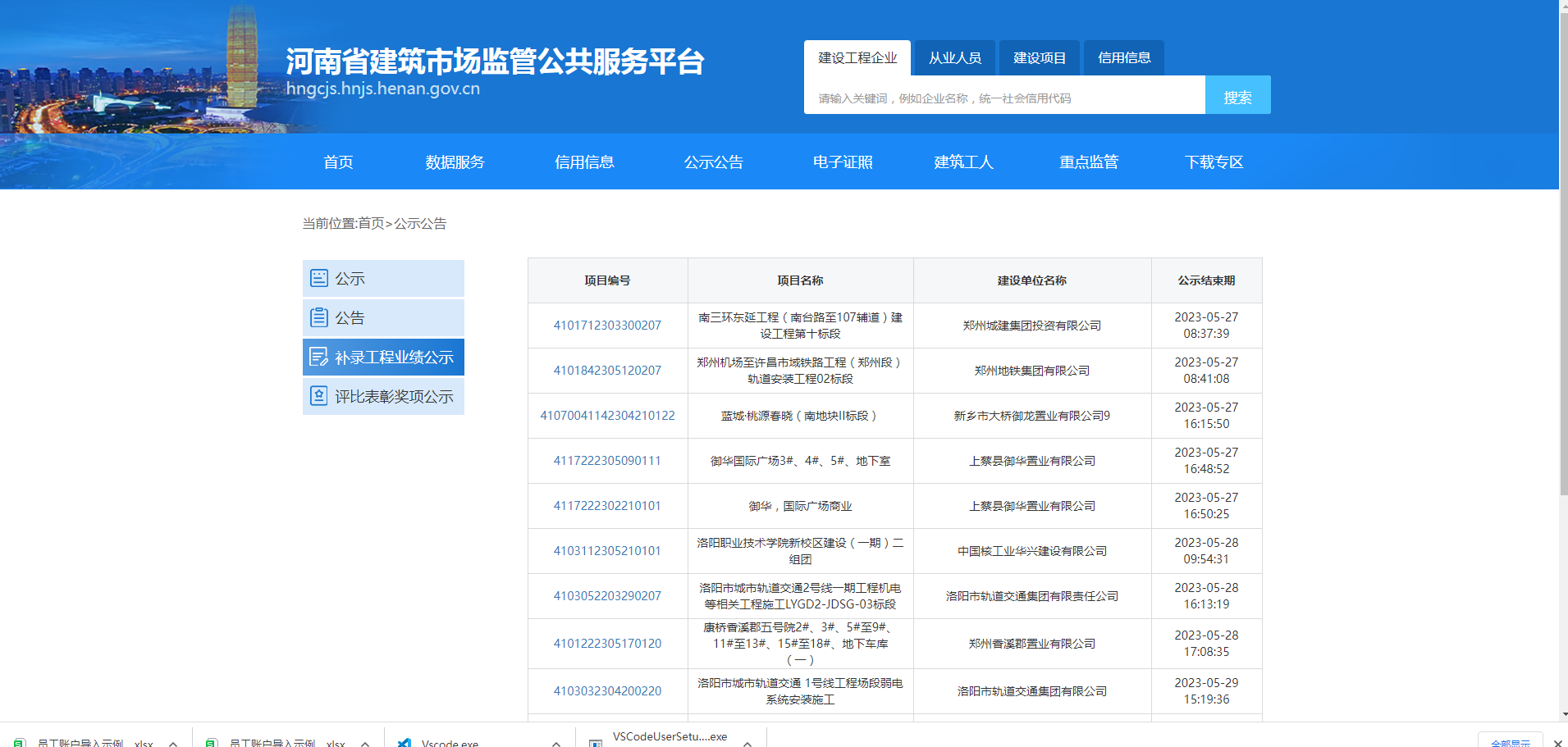The height and width of the screenshot is (747, 1568).
Task: Click project name 御华国际广场3#、4#、5#、地下室
Action: [x=800, y=461]
